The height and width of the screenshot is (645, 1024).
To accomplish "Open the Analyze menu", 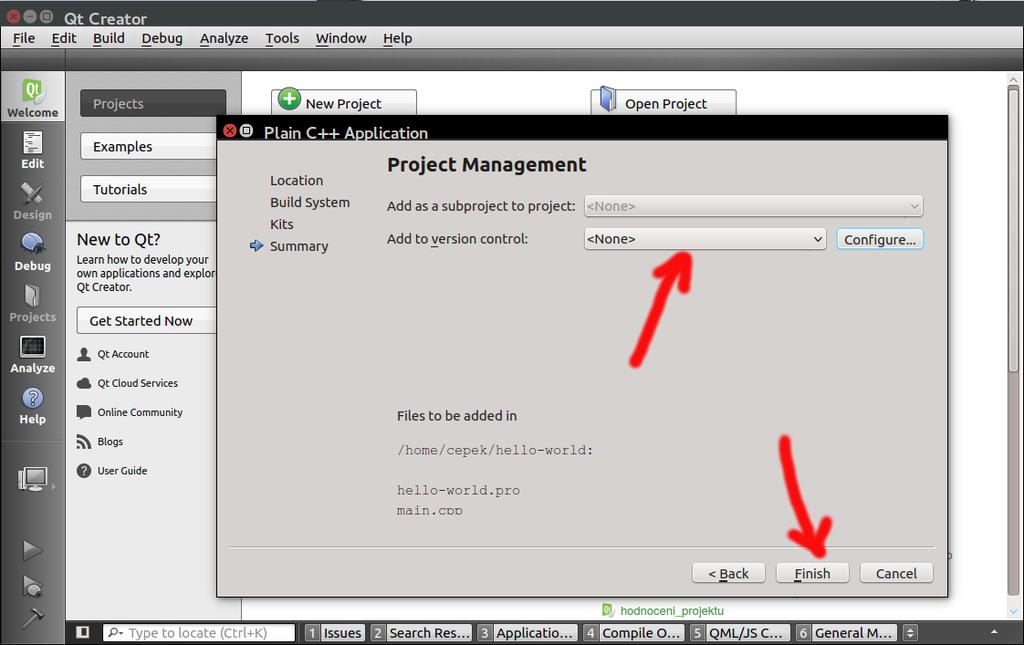I will [224, 38].
